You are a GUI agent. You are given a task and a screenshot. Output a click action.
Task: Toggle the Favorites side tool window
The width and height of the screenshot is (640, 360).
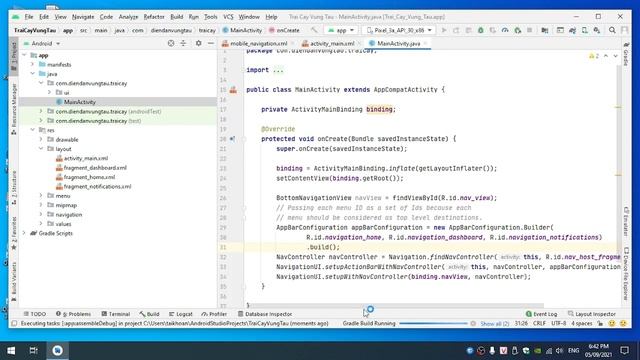click(x=14, y=233)
